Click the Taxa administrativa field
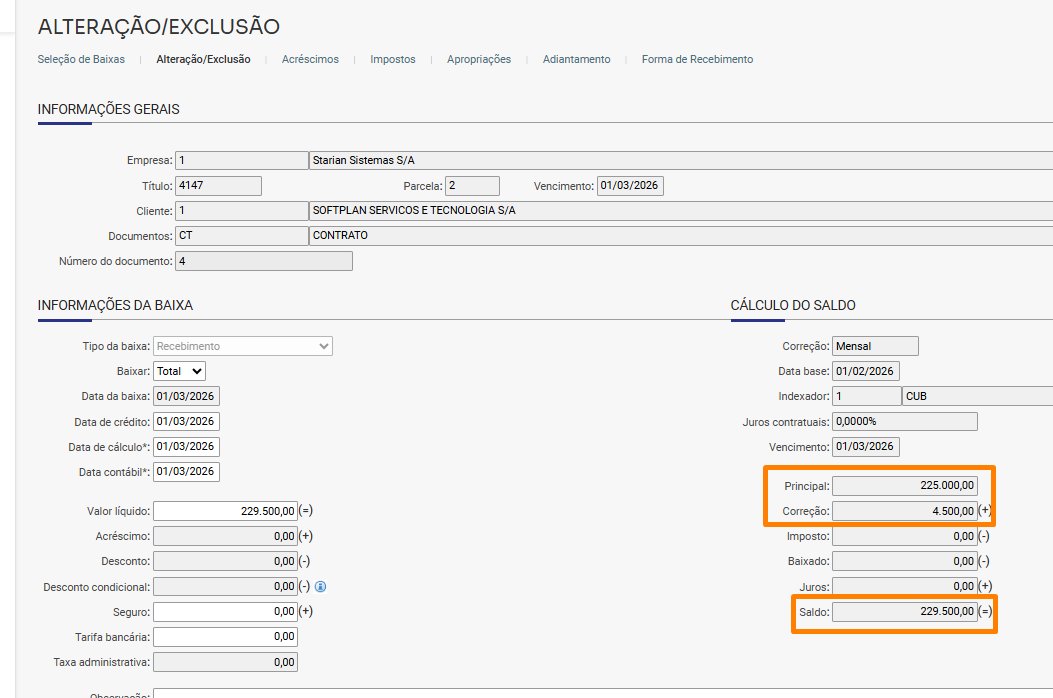Viewport: 1053px width, 698px height. 225,662
